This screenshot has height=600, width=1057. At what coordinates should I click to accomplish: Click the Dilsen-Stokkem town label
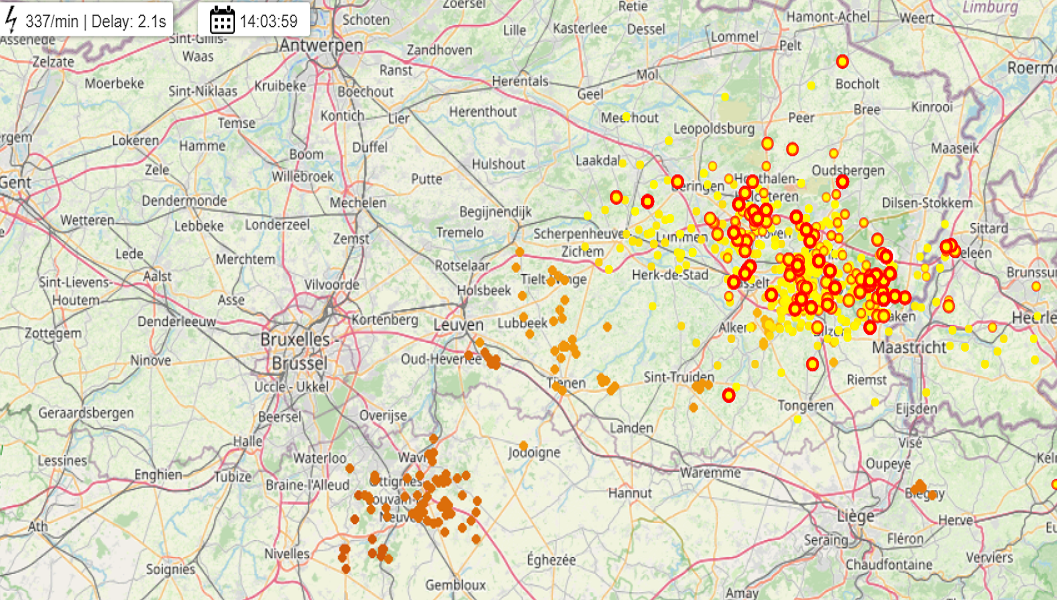927,203
